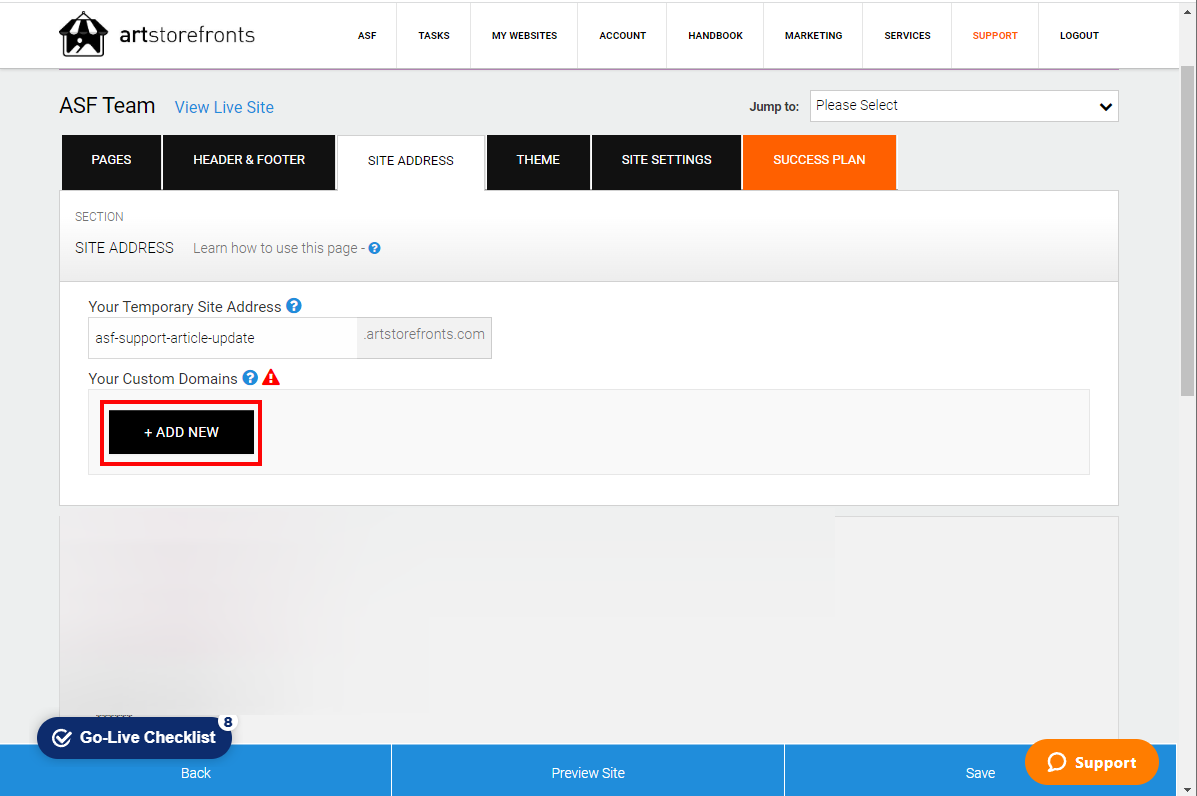Switch to the Pages tab
1197x796 pixels.
tap(111, 162)
